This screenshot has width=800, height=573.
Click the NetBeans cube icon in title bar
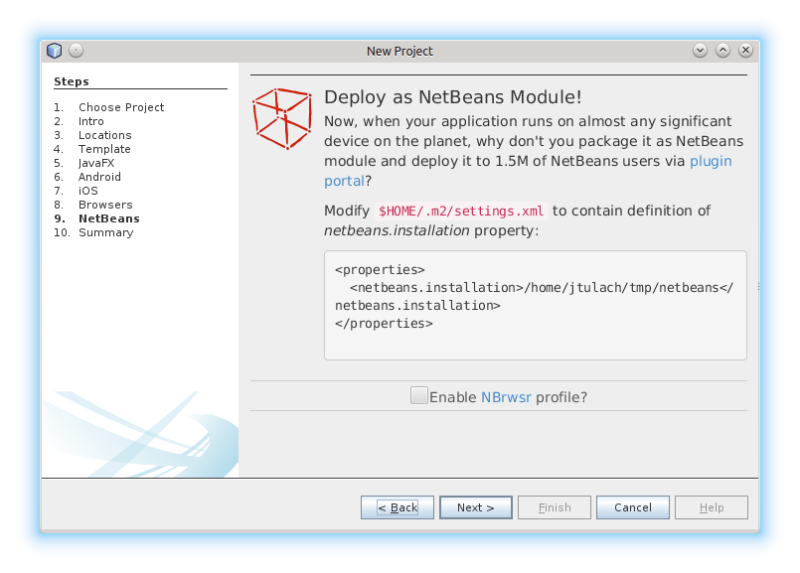click(x=54, y=51)
